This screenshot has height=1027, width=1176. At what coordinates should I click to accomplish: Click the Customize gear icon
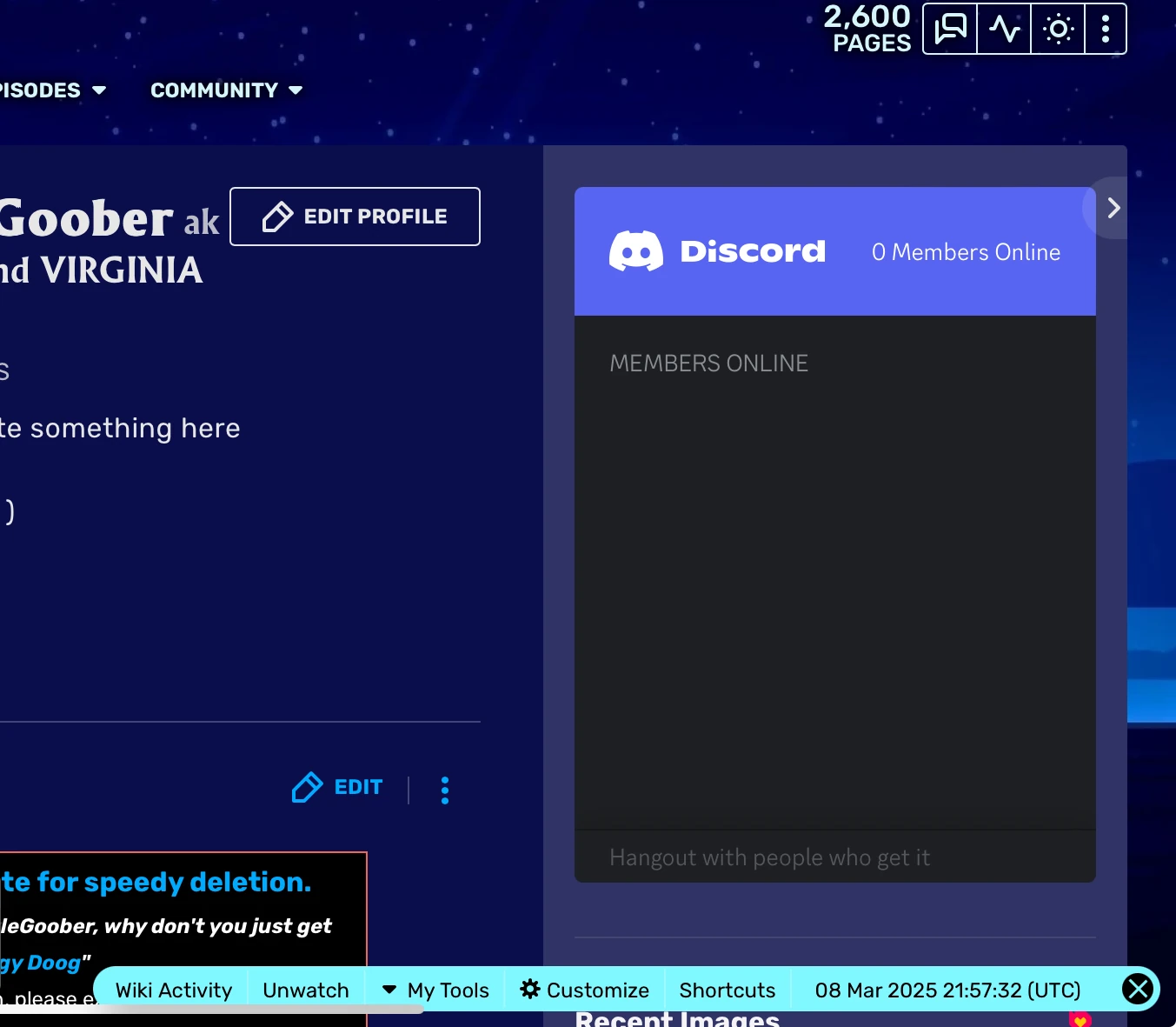(530, 990)
